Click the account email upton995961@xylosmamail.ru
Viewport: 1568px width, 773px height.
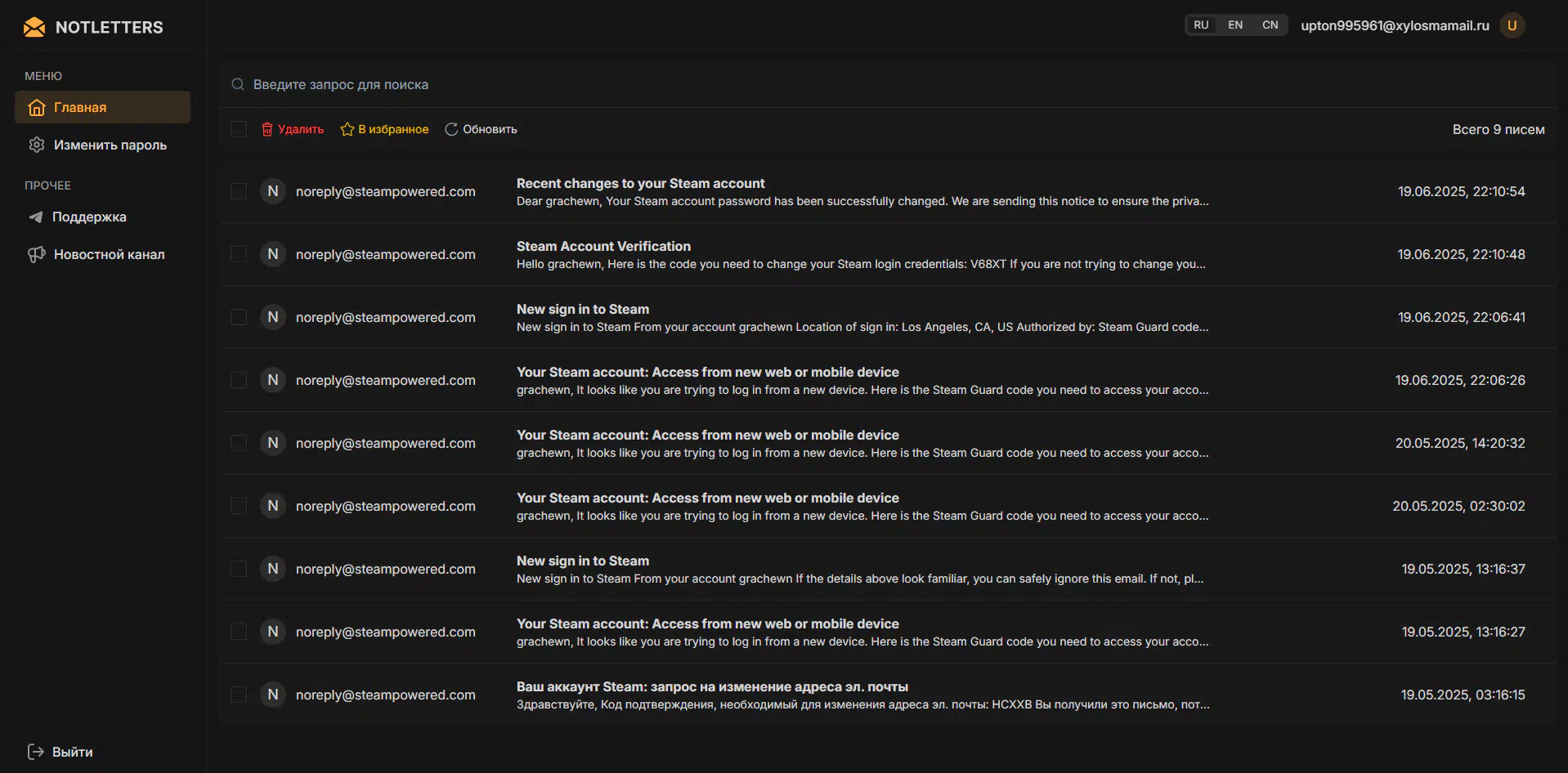1395,25
